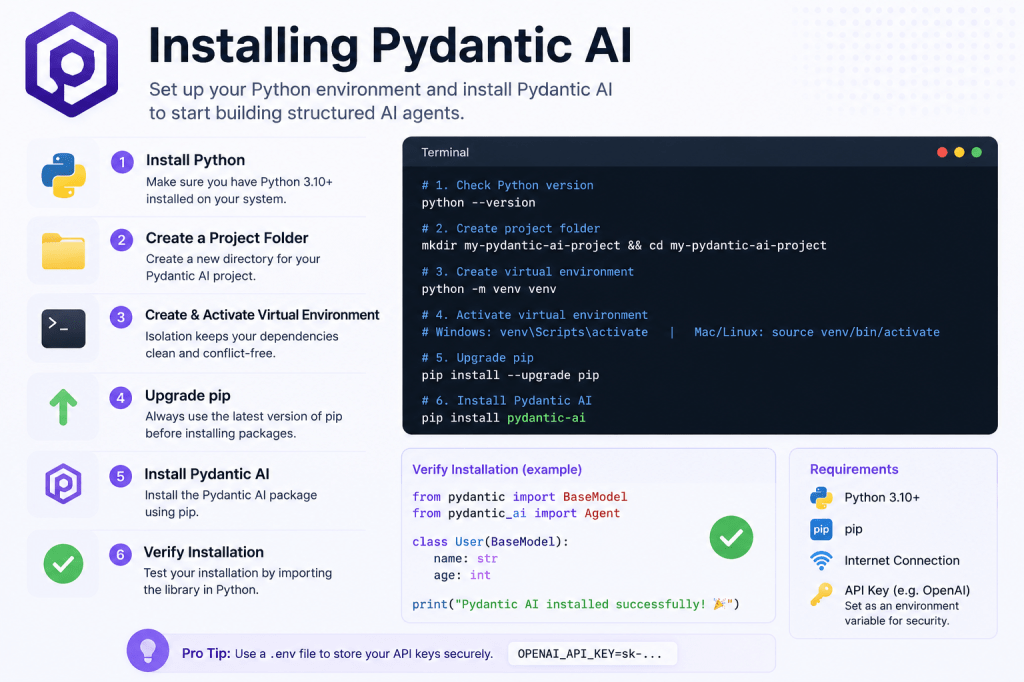Click the 'from pydantic_ai import Agent' code line
This screenshot has height=682, width=1024.
click(516, 513)
